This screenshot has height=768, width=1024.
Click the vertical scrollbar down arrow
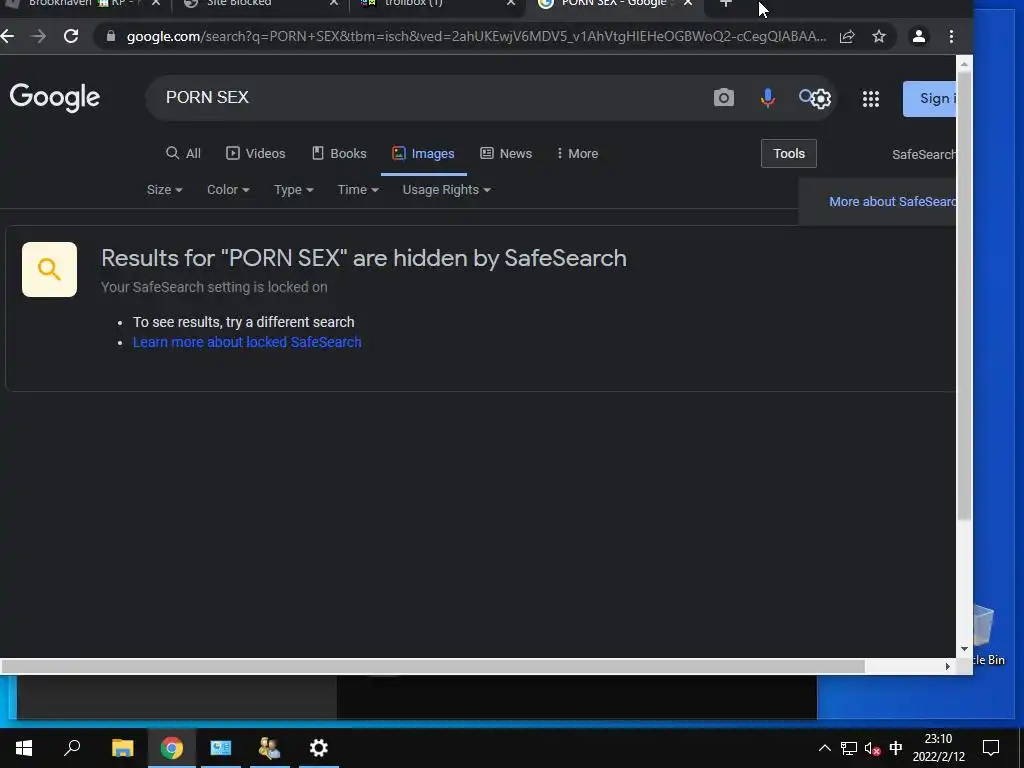click(964, 649)
